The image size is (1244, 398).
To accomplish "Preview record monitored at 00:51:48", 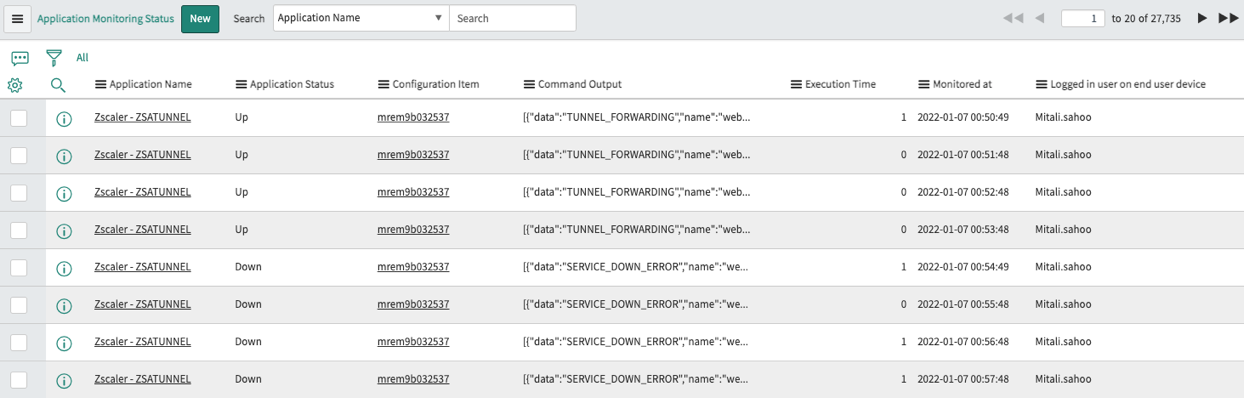I will 64,156.
